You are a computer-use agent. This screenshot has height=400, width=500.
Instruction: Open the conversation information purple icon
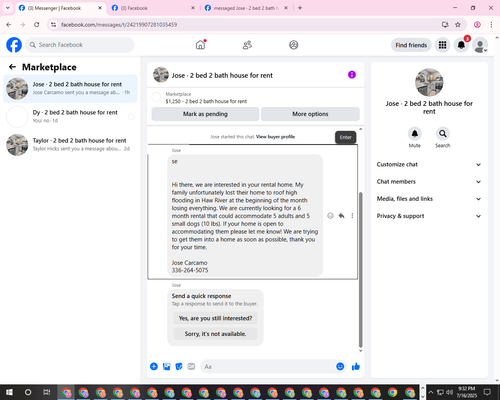(352, 75)
